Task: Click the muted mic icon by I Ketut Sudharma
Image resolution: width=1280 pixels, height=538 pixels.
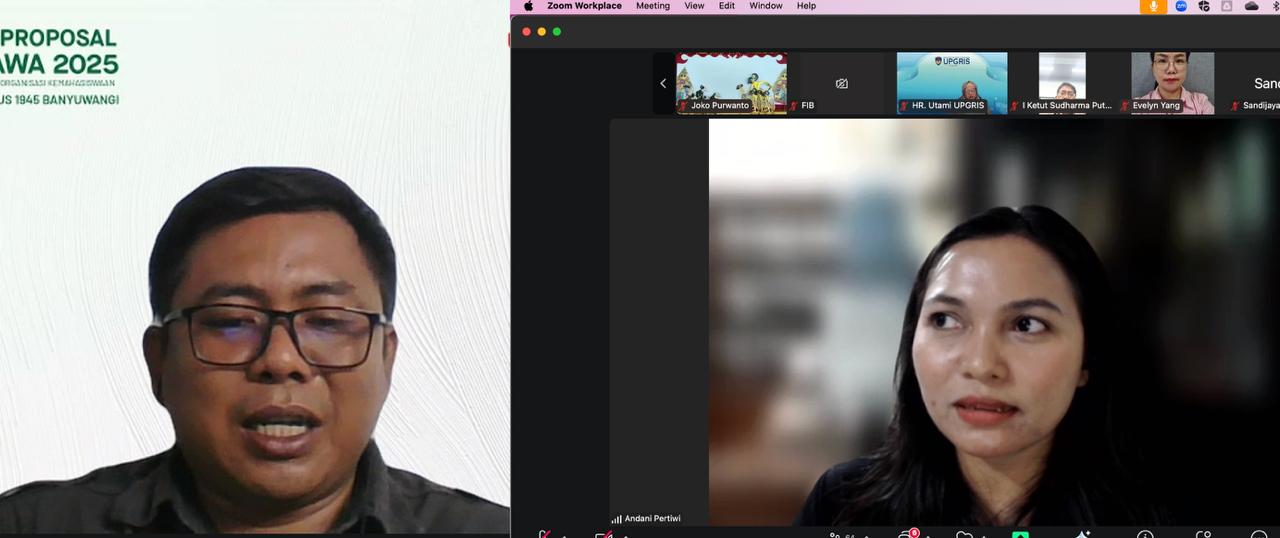Action: (1015, 105)
